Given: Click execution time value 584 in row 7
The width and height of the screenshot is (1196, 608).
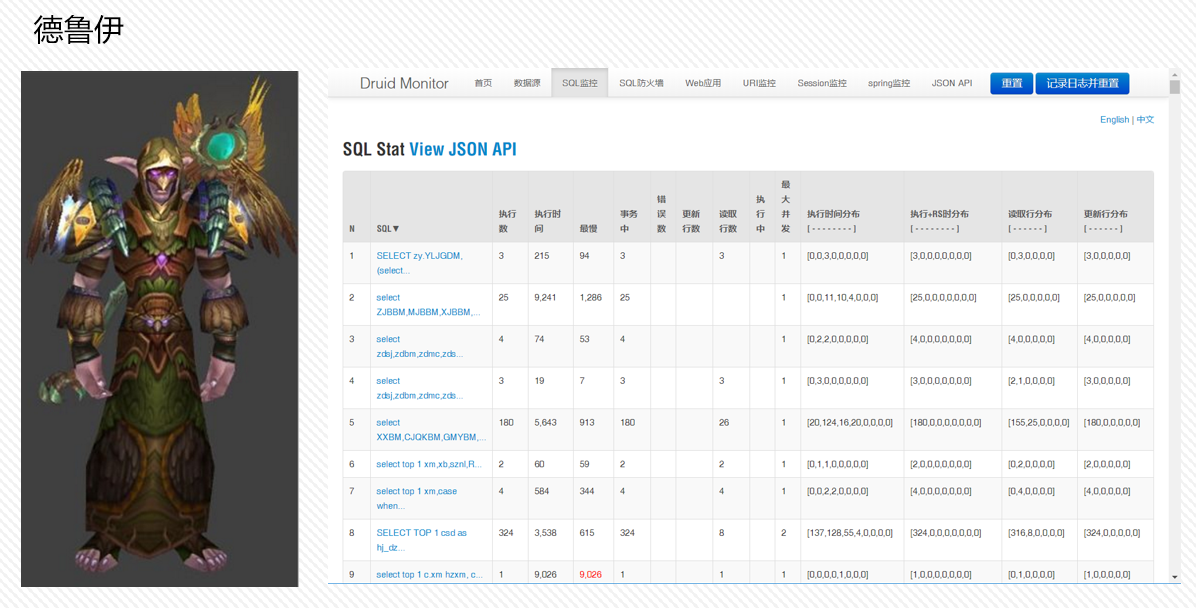Looking at the screenshot, I should click(542, 491).
